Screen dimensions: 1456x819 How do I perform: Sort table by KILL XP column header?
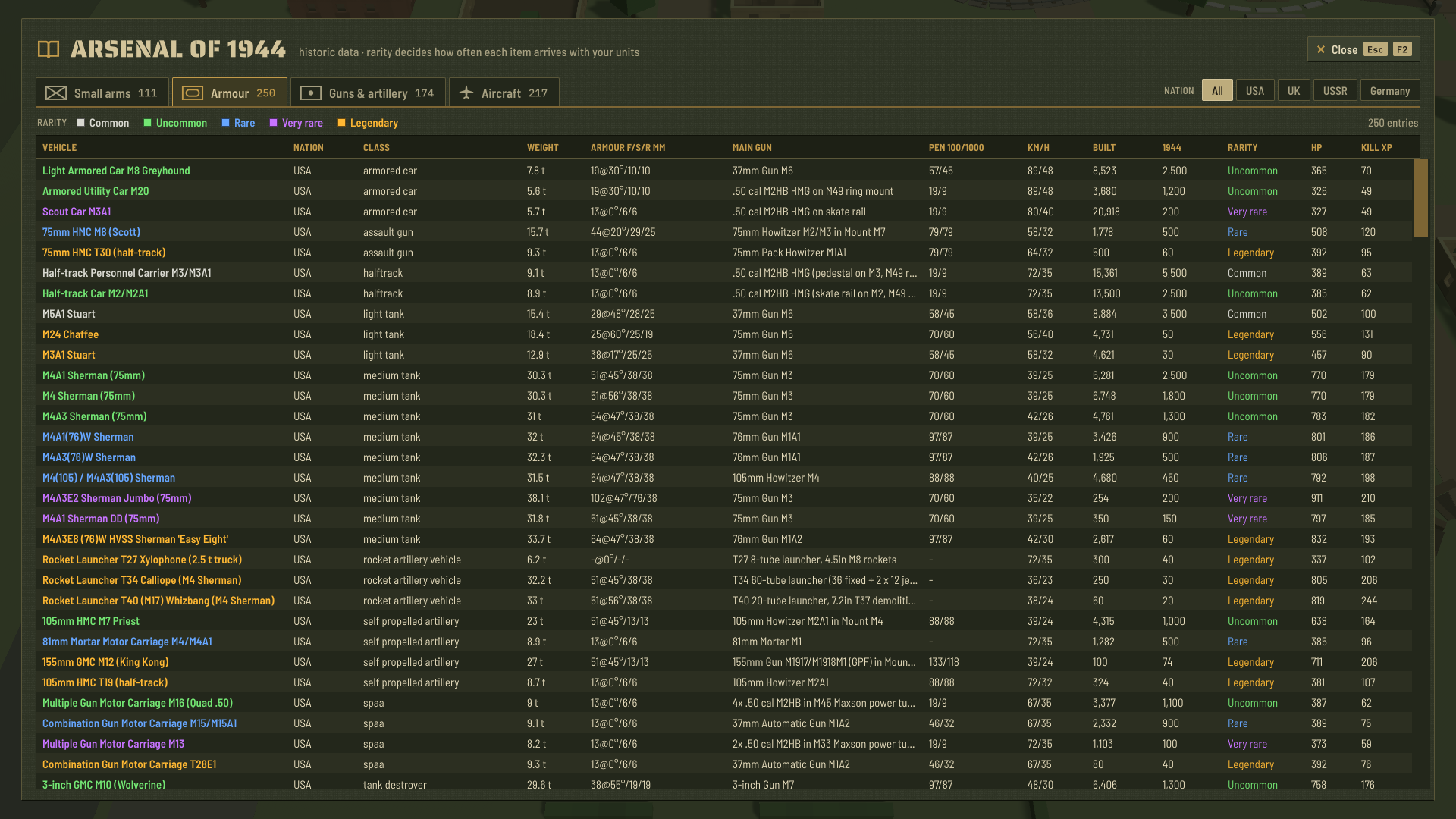point(1376,148)
